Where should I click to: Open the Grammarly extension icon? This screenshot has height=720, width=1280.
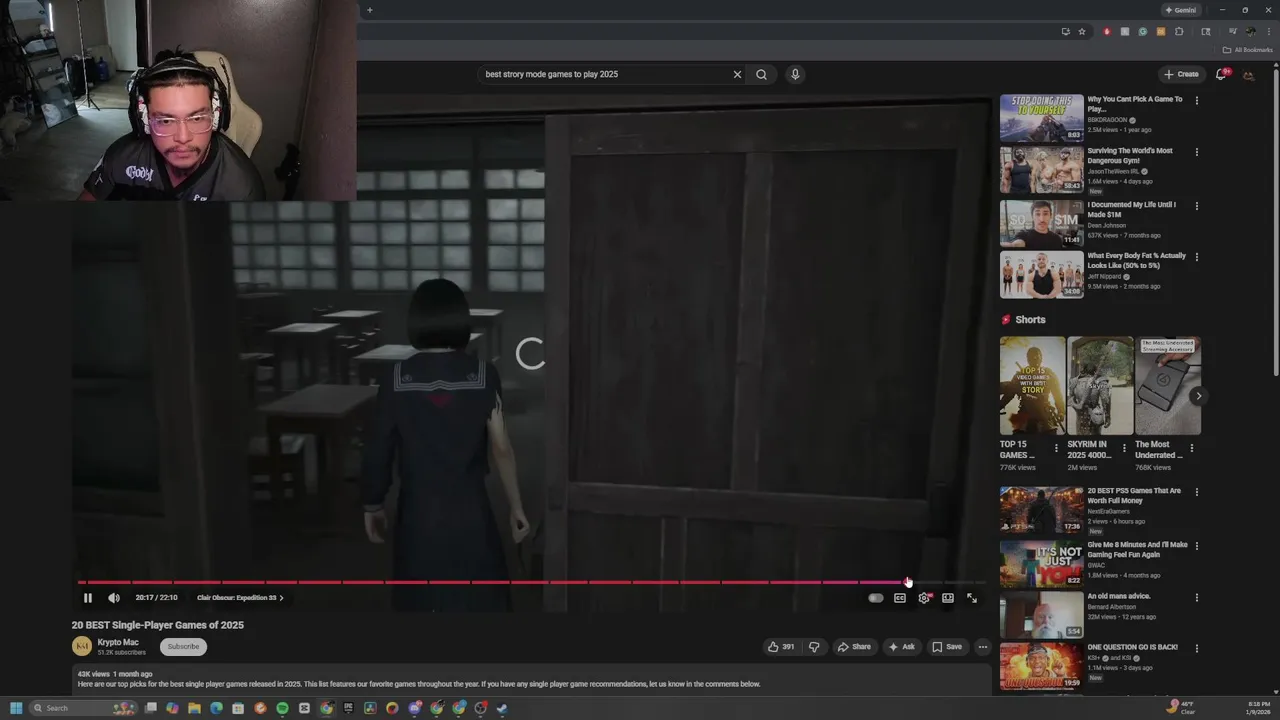[x=1143, y=31]
